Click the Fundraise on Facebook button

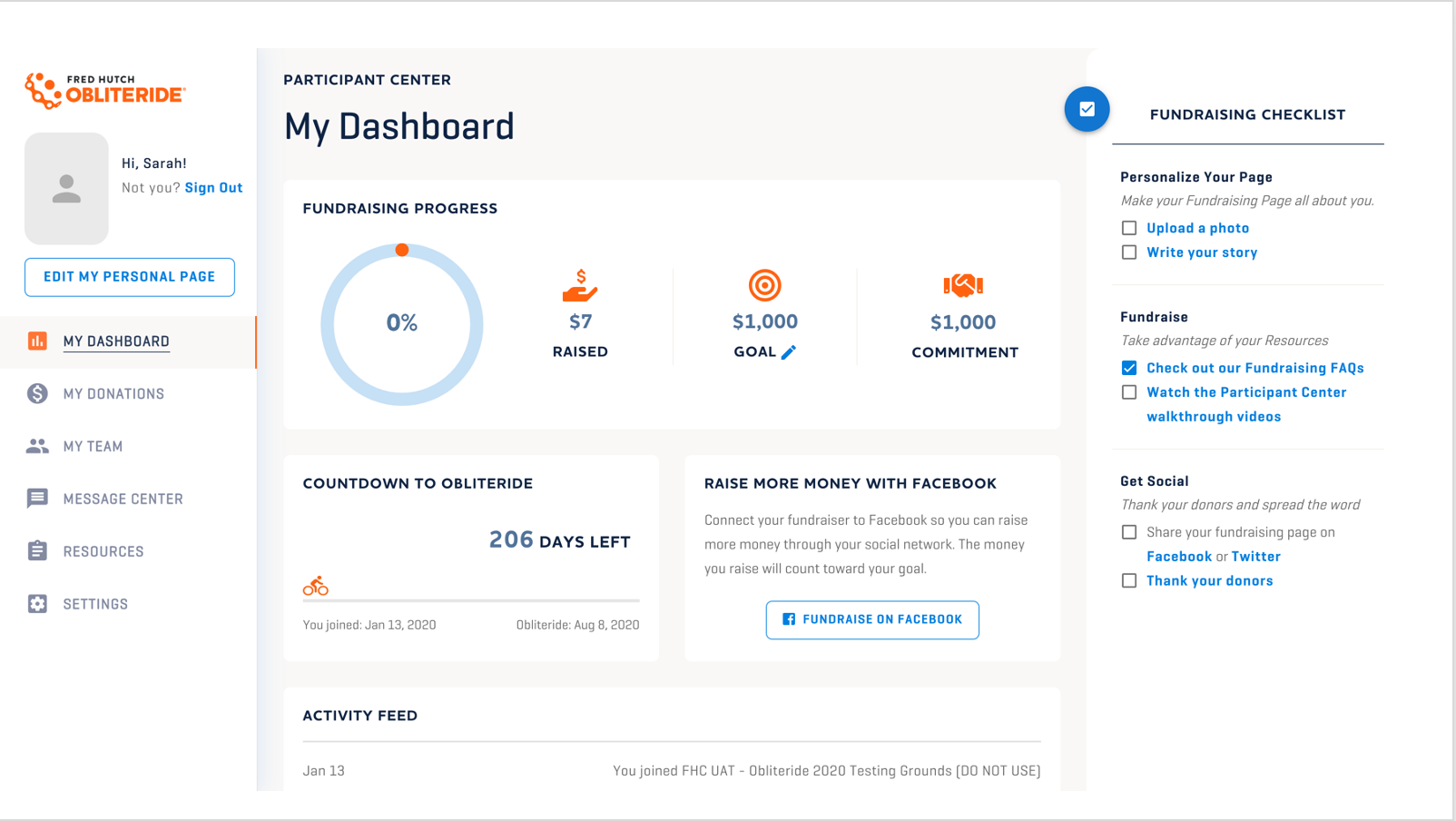(871, 619)
